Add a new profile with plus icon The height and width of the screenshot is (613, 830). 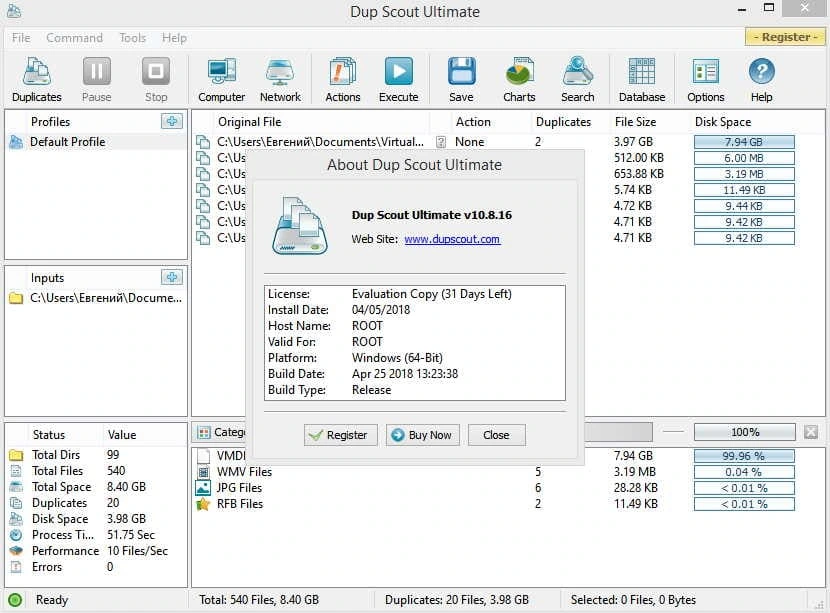[172, 121]
